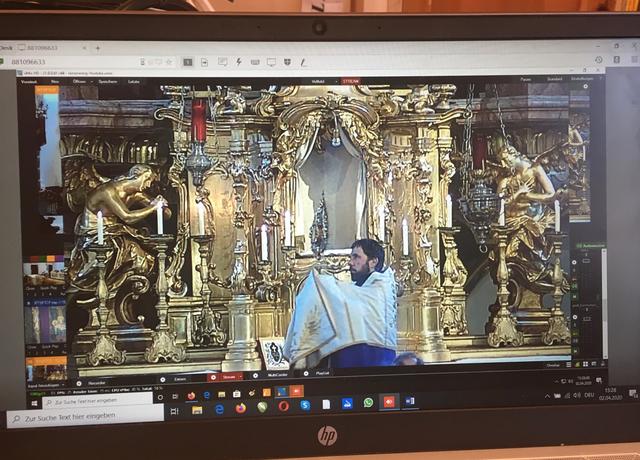This screenshot has height=460, width=640.
Task: Toggle the red Stream button
Action: (229, 378)
